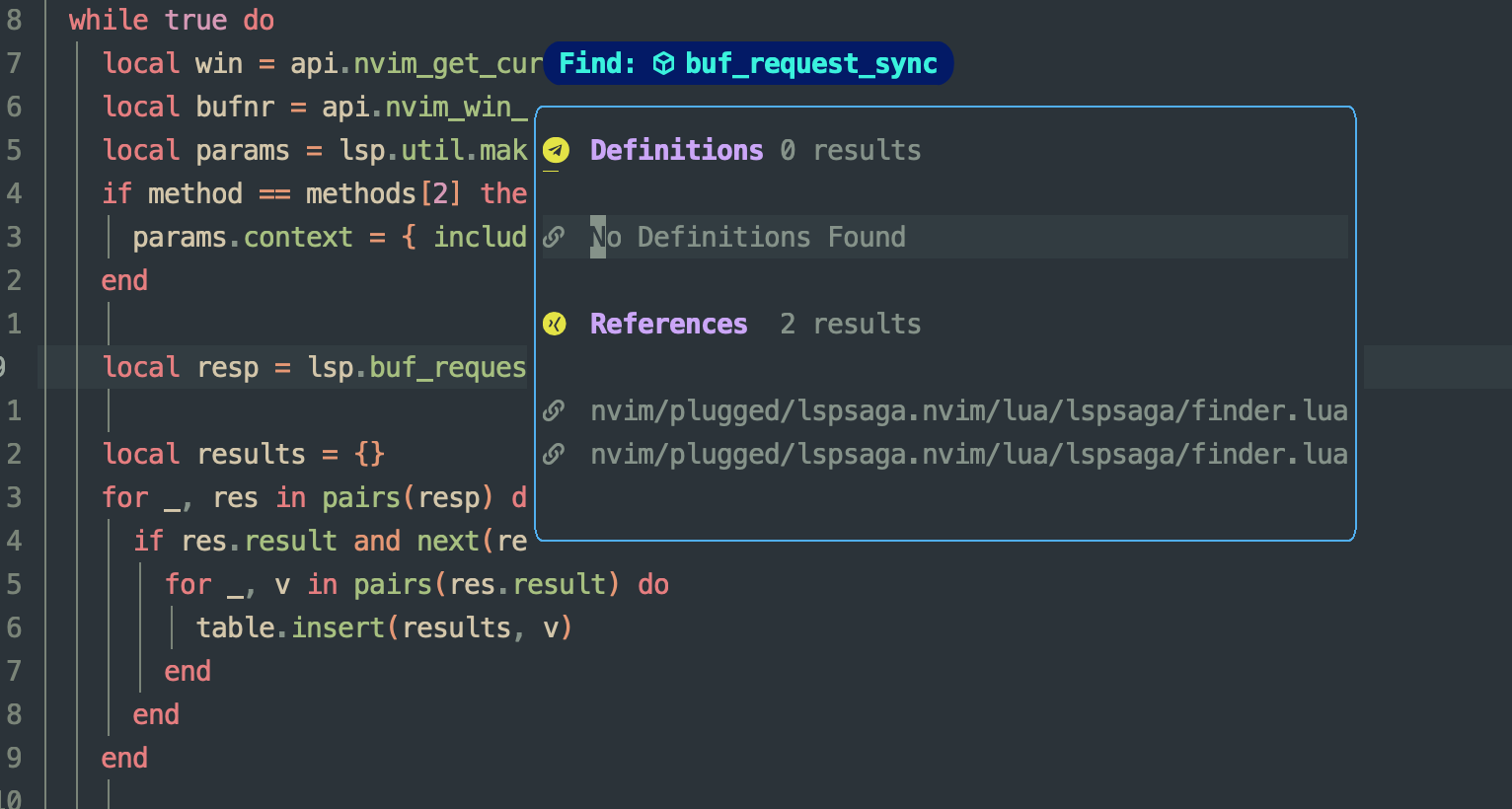Click the 2 results label beside References
The image size is (1512, 809).
click(x=849, y=324)
